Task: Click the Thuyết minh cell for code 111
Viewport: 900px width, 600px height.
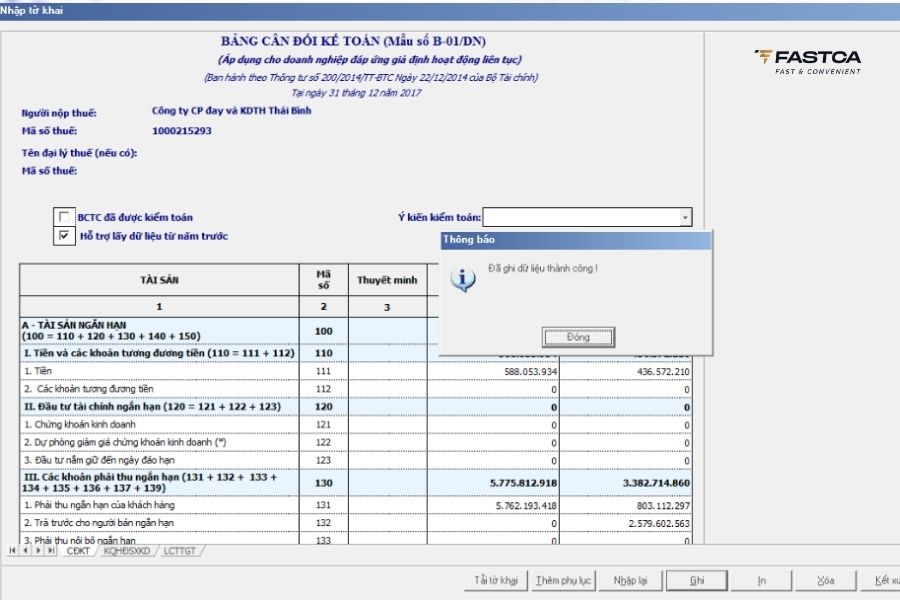Action: (387, 371)
